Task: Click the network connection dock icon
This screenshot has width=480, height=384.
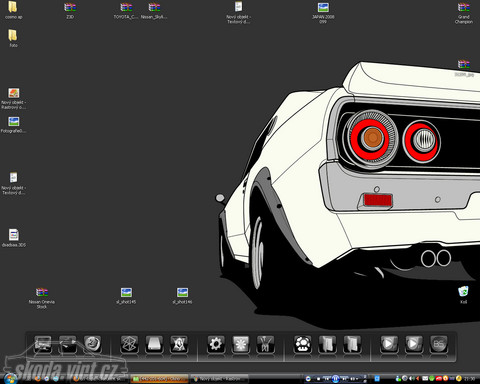Action: pyautogui.click(x=68, y=344)
